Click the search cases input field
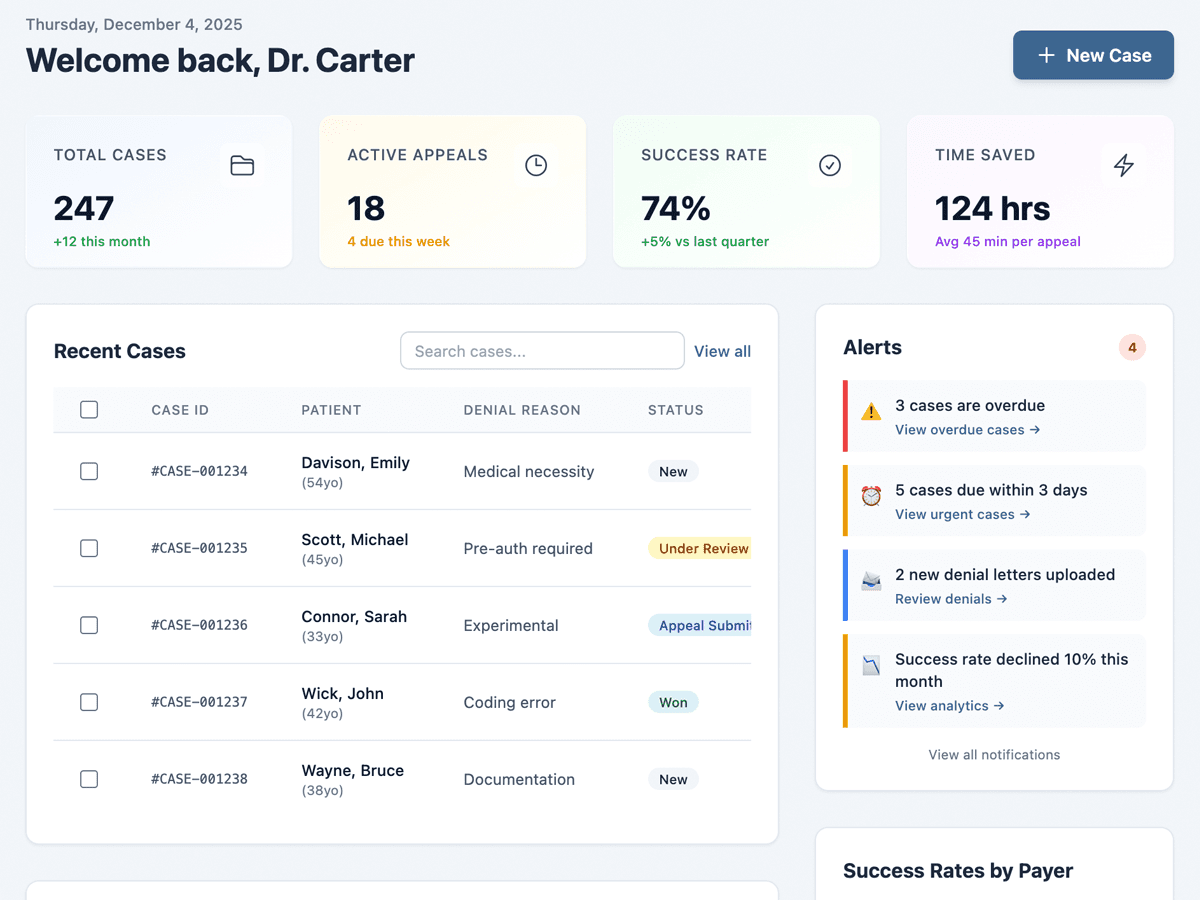The width and height of the screenshot is (1200, 900). click(542, 350)
